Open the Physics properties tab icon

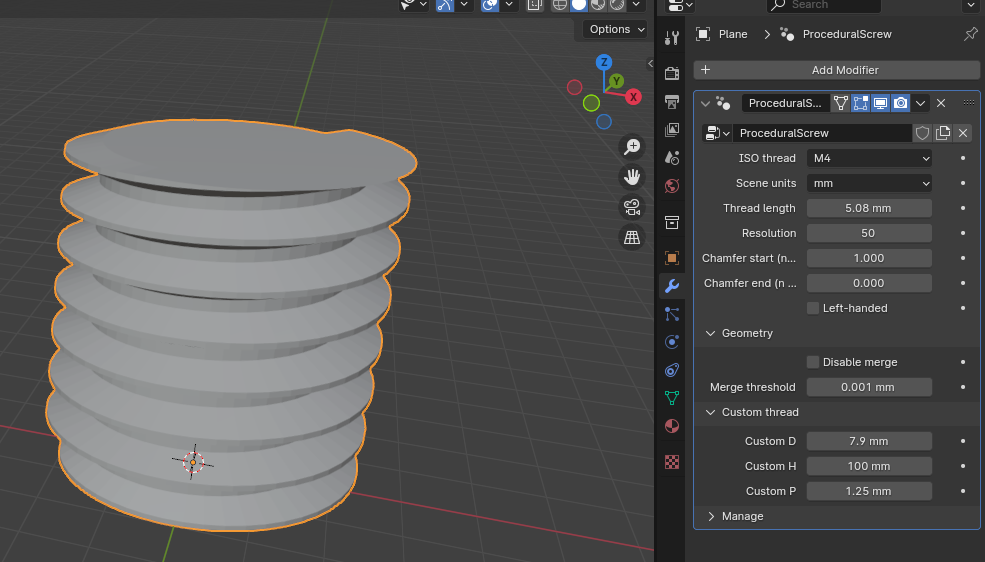pos(672,341)
